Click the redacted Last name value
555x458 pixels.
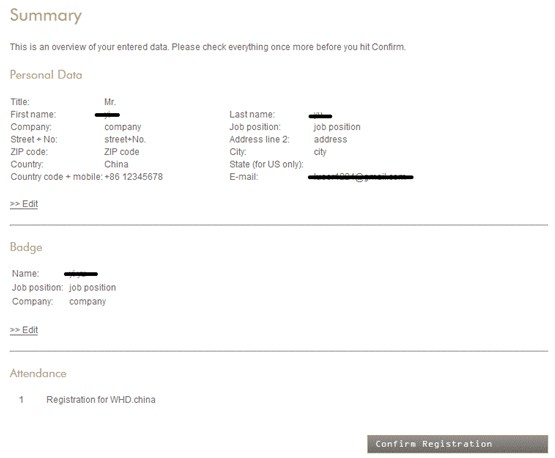pos(320,115)
